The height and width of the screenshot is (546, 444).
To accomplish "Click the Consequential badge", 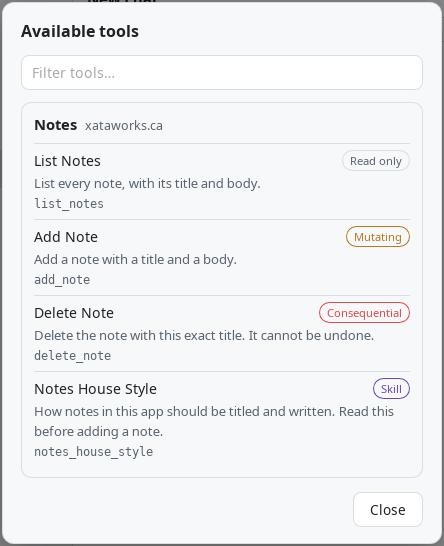I will click(x=364, y=313).
